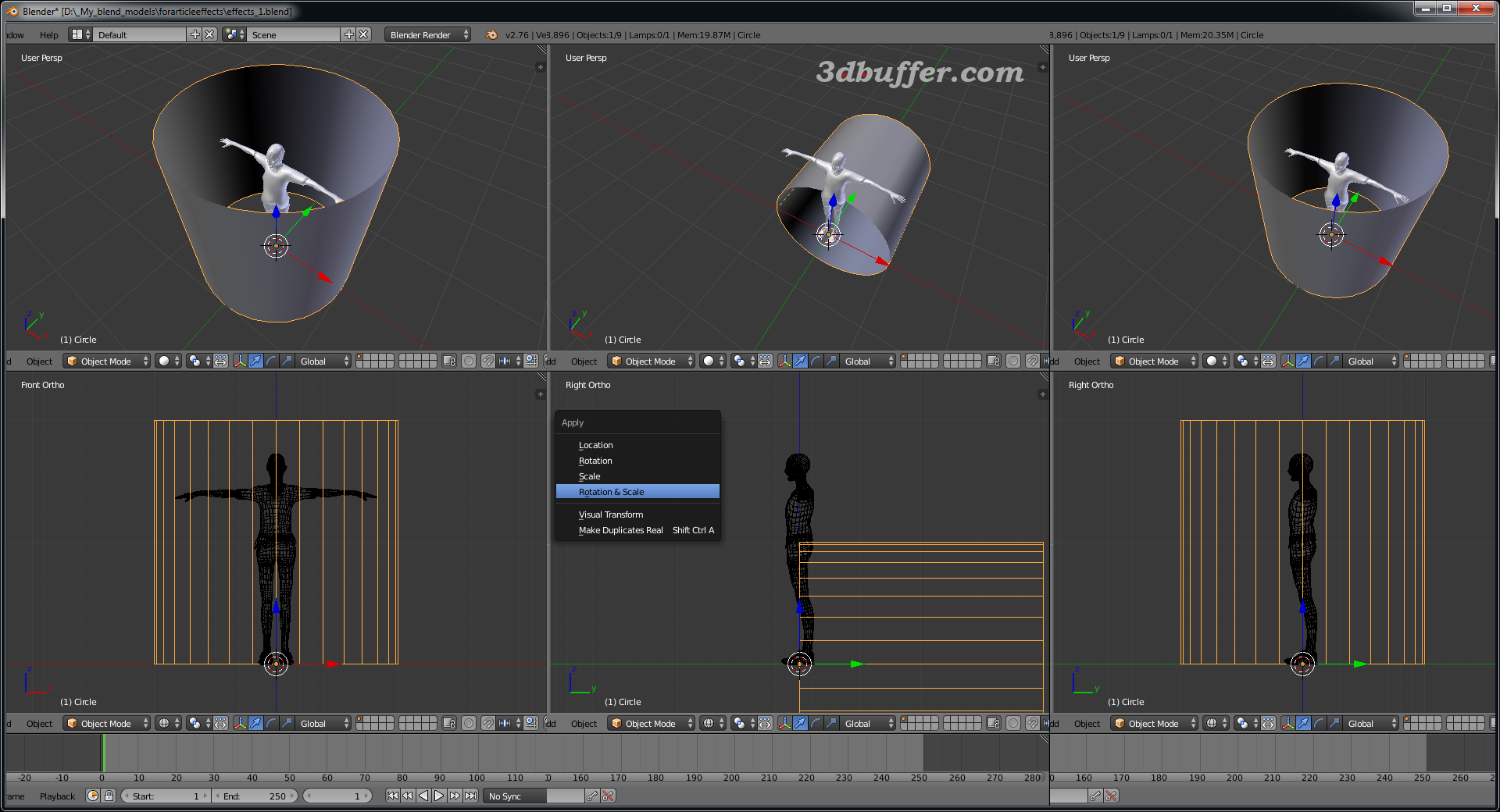Open the Playback menu in timeline
The height and width of the screenshot is (812, 1500).
pos(57,796)
